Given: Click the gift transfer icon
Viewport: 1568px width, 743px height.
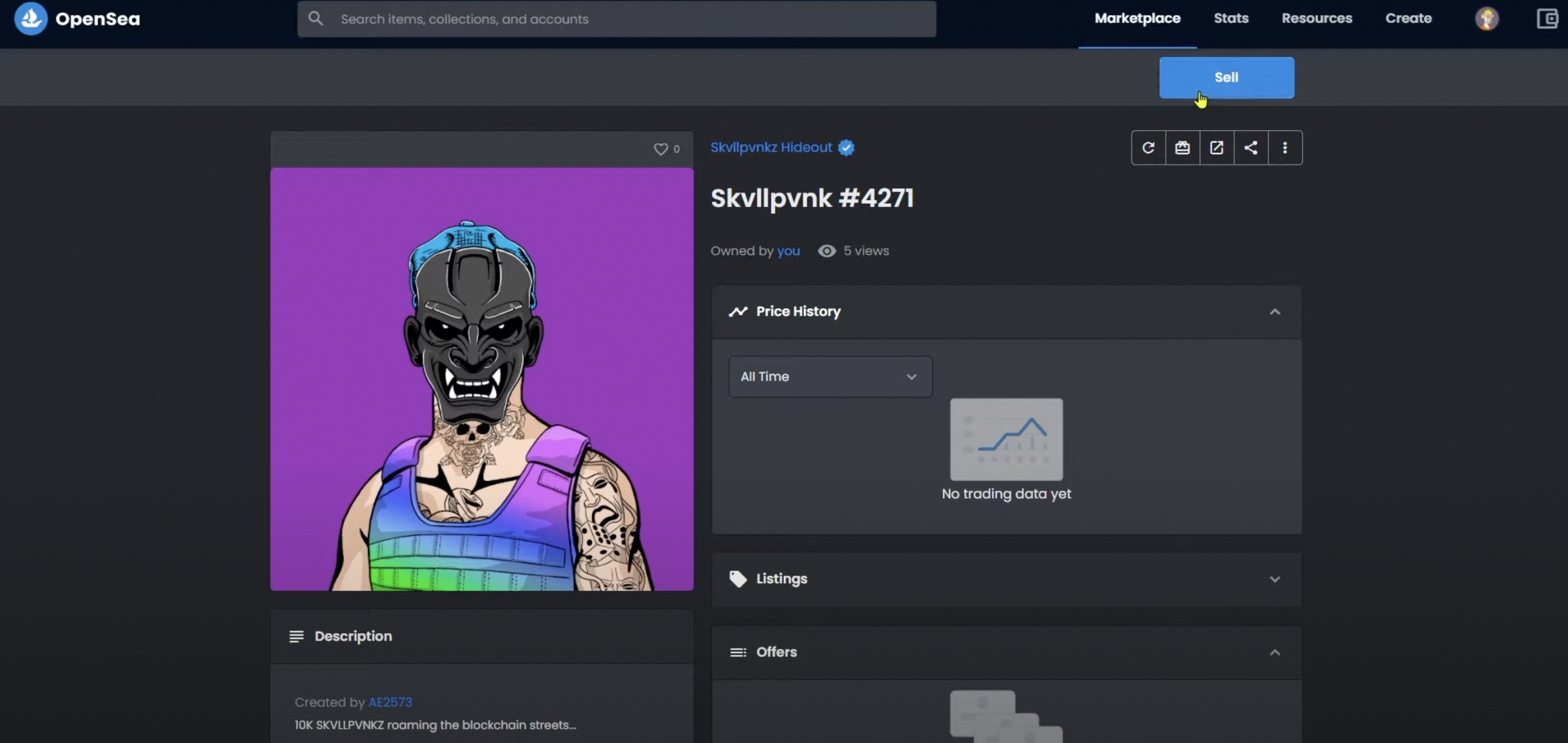Looking at the screenshot, I should point(1182,147).
